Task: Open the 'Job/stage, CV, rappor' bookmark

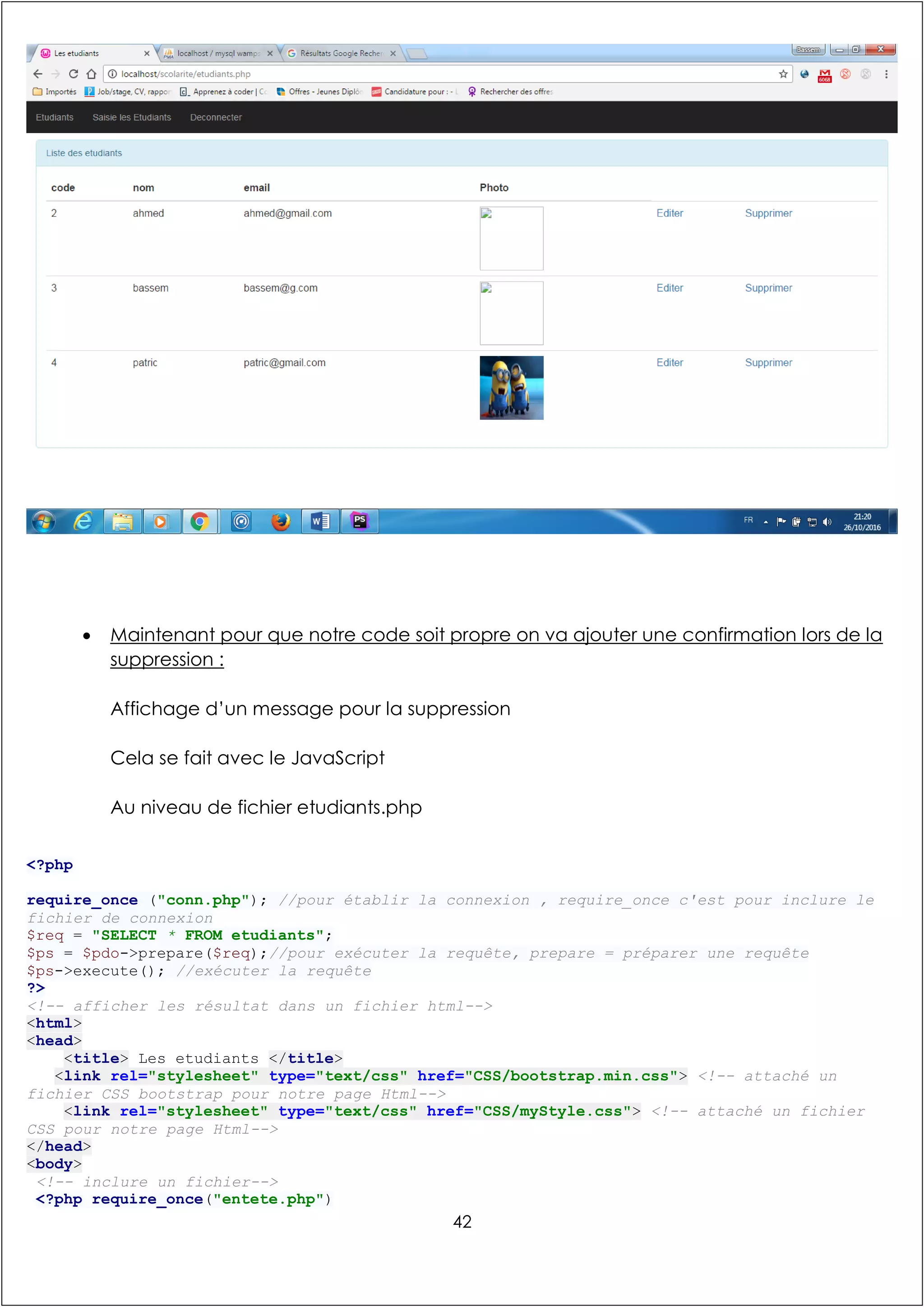Action: [127, 92]
